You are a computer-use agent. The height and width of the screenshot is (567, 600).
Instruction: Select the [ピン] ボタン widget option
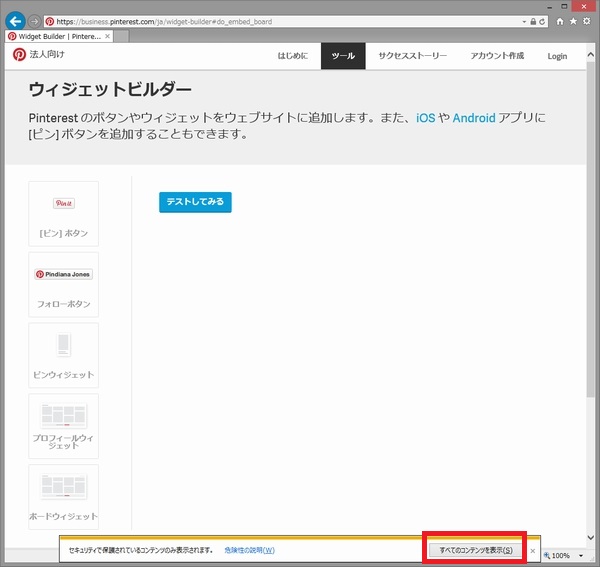[x=64, y=213]
